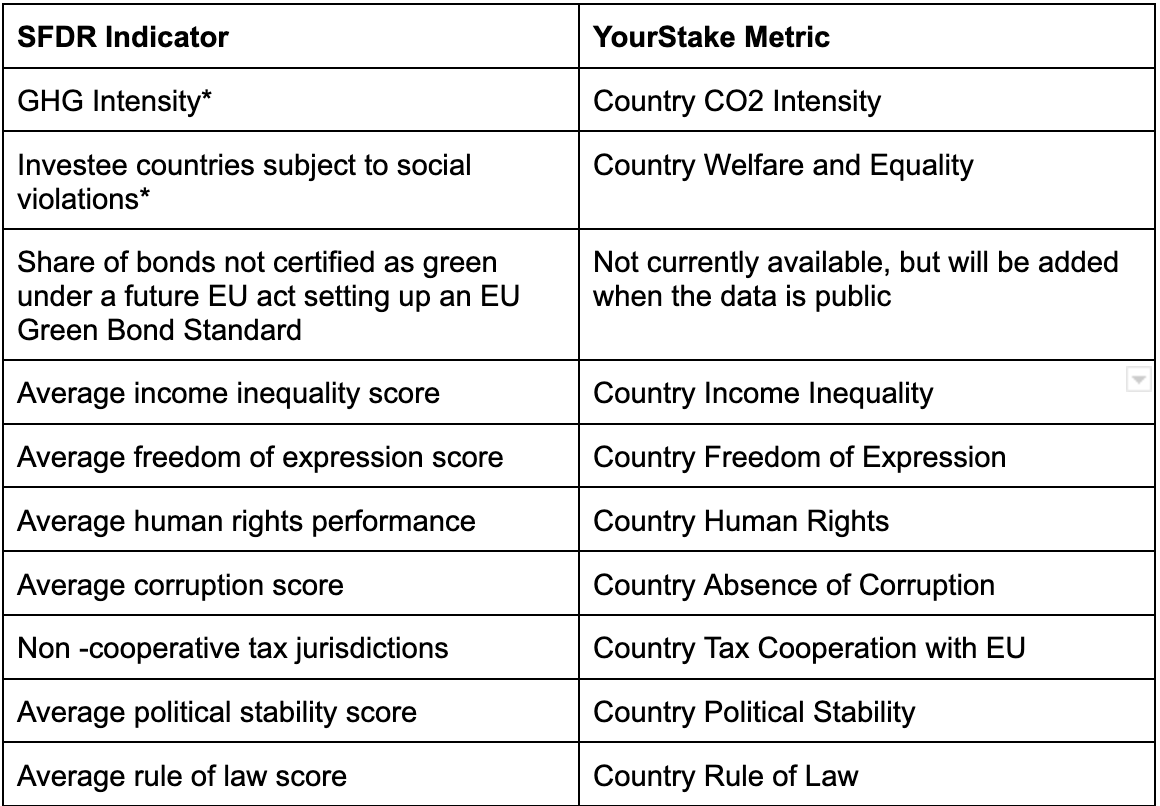Screen dimensions: 1160x806
Task: Select the YourStake Metric header cell
Action: (x=866, y=36)
